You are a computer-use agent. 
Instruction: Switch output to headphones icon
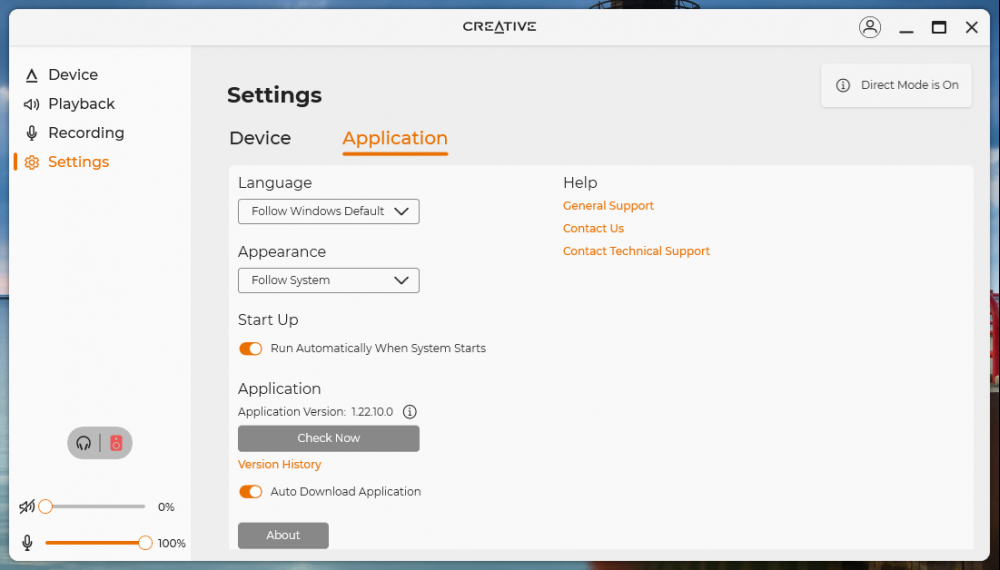84,443
